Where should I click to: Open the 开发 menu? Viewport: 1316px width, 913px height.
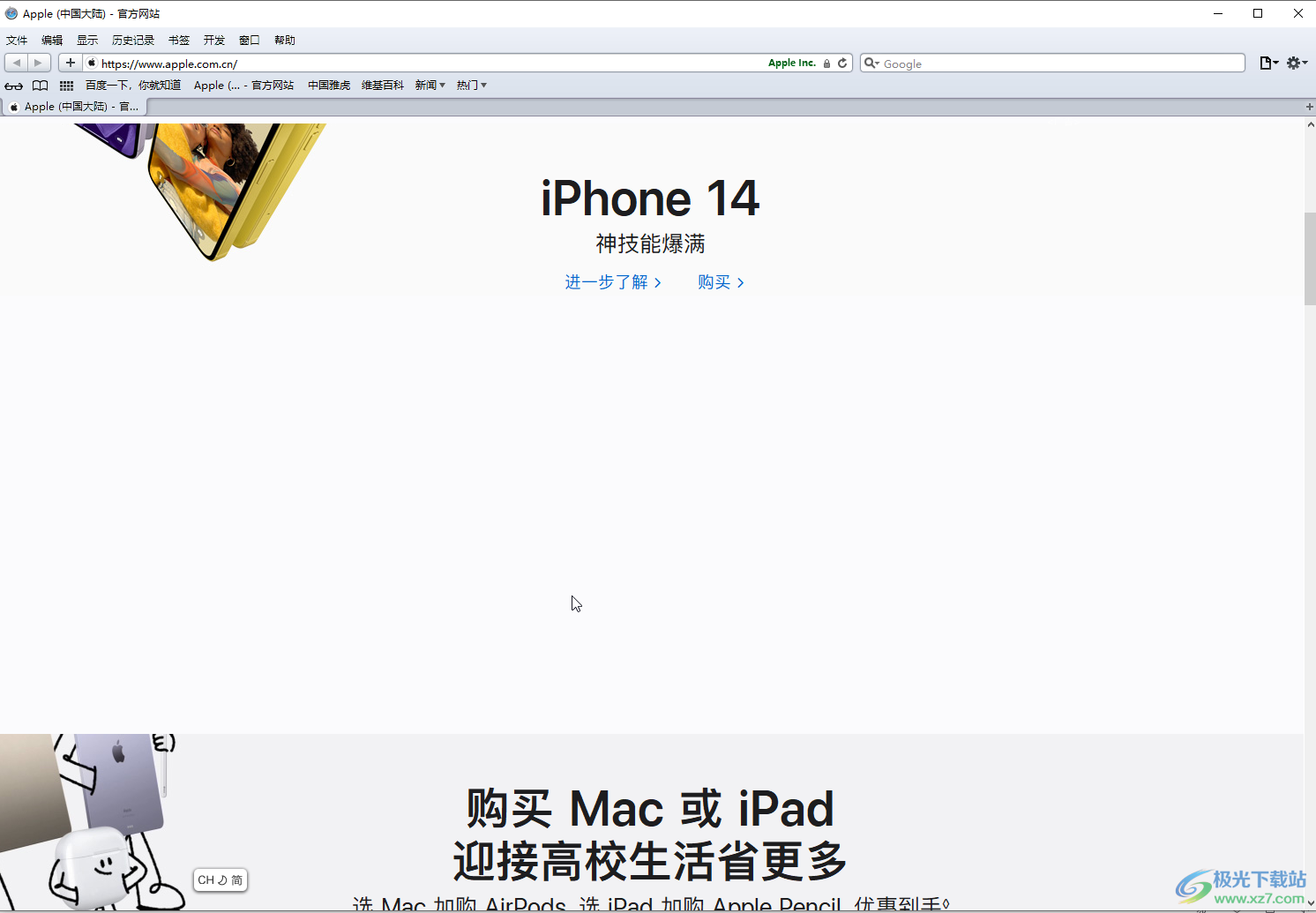tap(214, 41)
